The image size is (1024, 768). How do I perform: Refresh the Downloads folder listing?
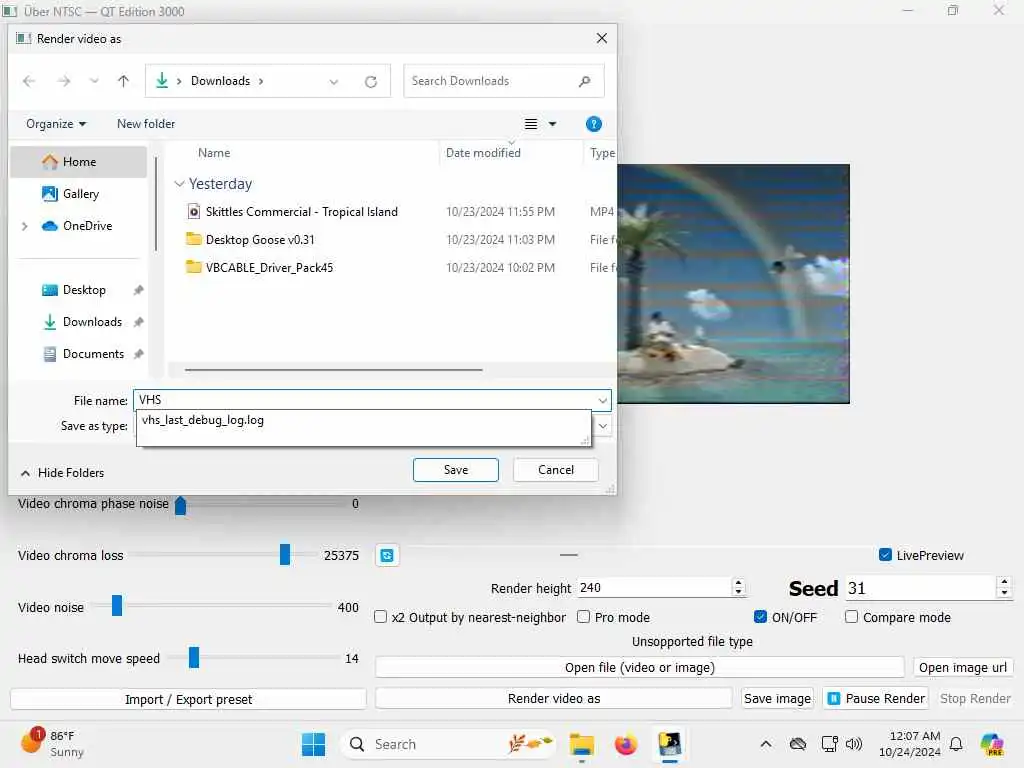371,82
